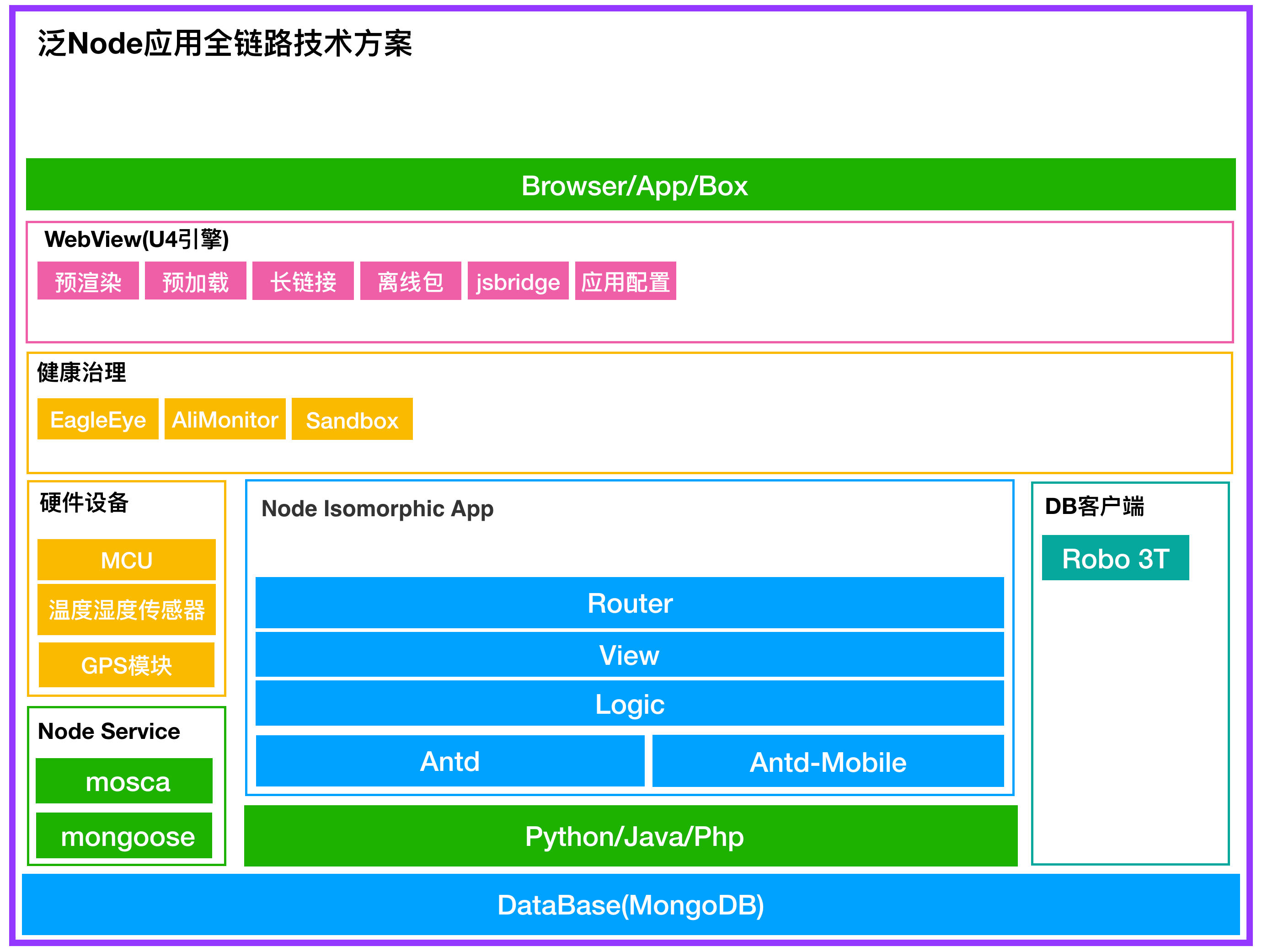Viewport: 1262px width, 952px height.
Task: Click the jsbridge block
Action: 518,281
